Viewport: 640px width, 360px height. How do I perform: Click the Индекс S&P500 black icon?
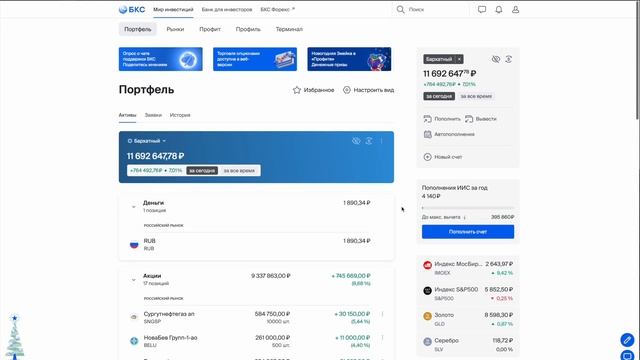click(x=427, y=291)
